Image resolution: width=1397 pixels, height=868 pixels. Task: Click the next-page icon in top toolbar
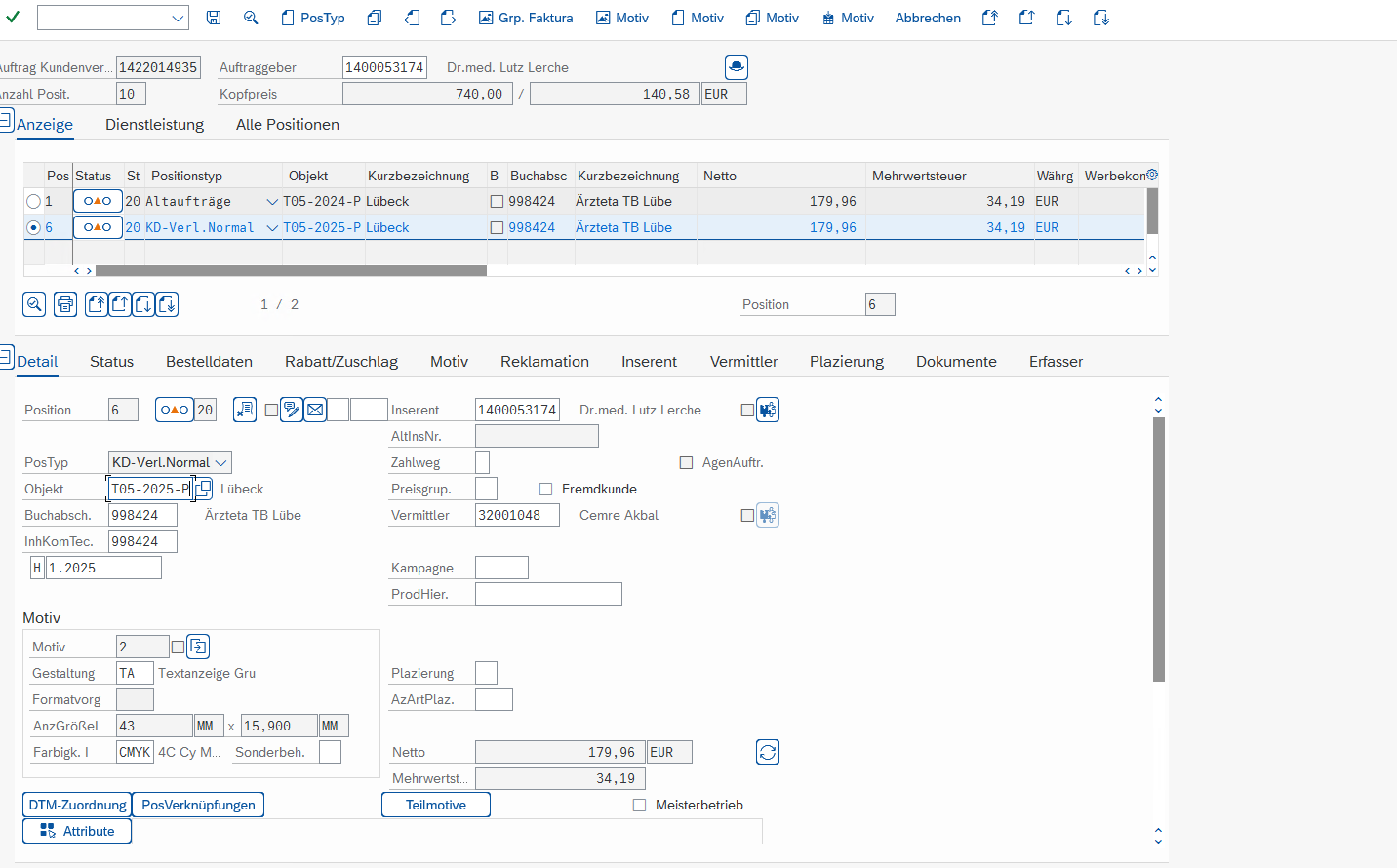click(1064, 18)
